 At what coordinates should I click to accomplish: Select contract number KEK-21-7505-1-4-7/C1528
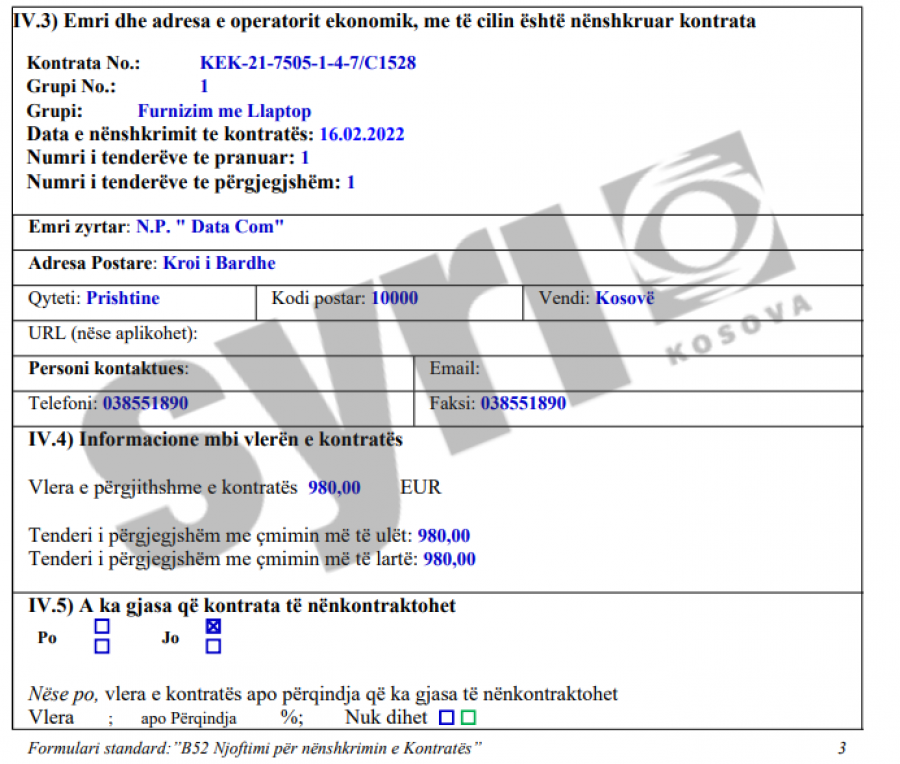(x=308, y=63)
